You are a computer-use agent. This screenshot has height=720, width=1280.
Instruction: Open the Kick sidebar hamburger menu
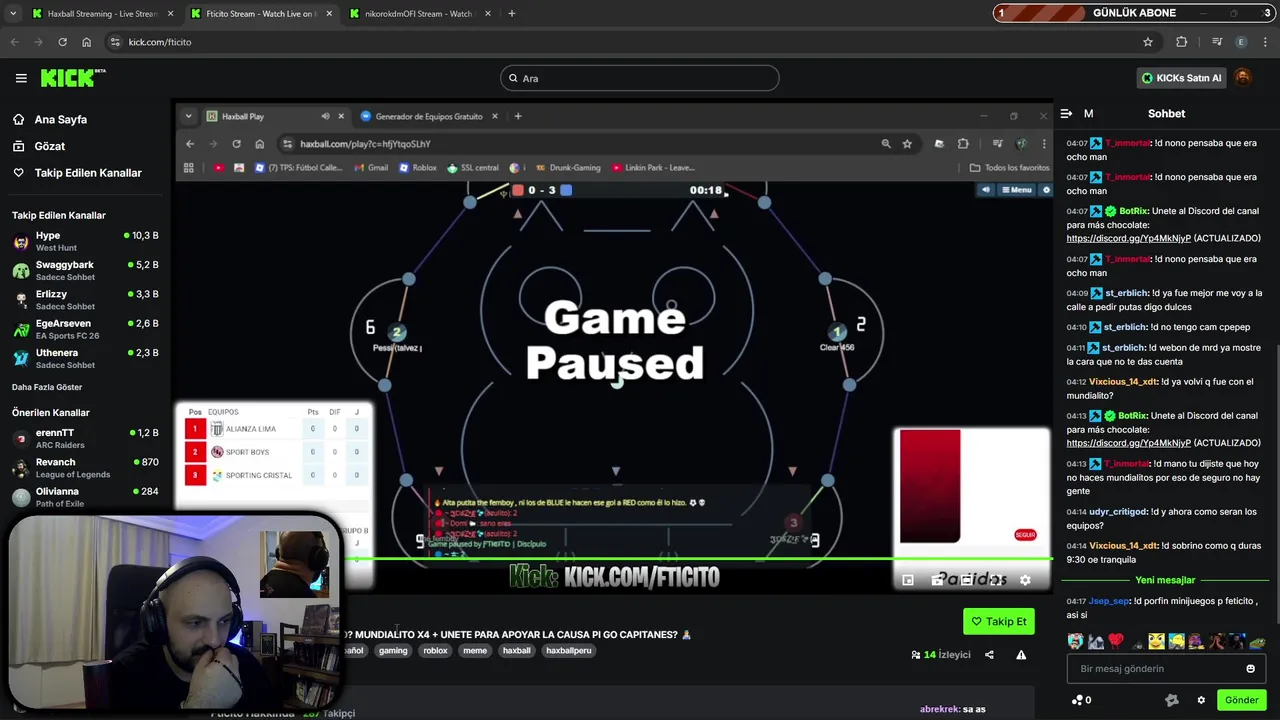tap(21, 78)
